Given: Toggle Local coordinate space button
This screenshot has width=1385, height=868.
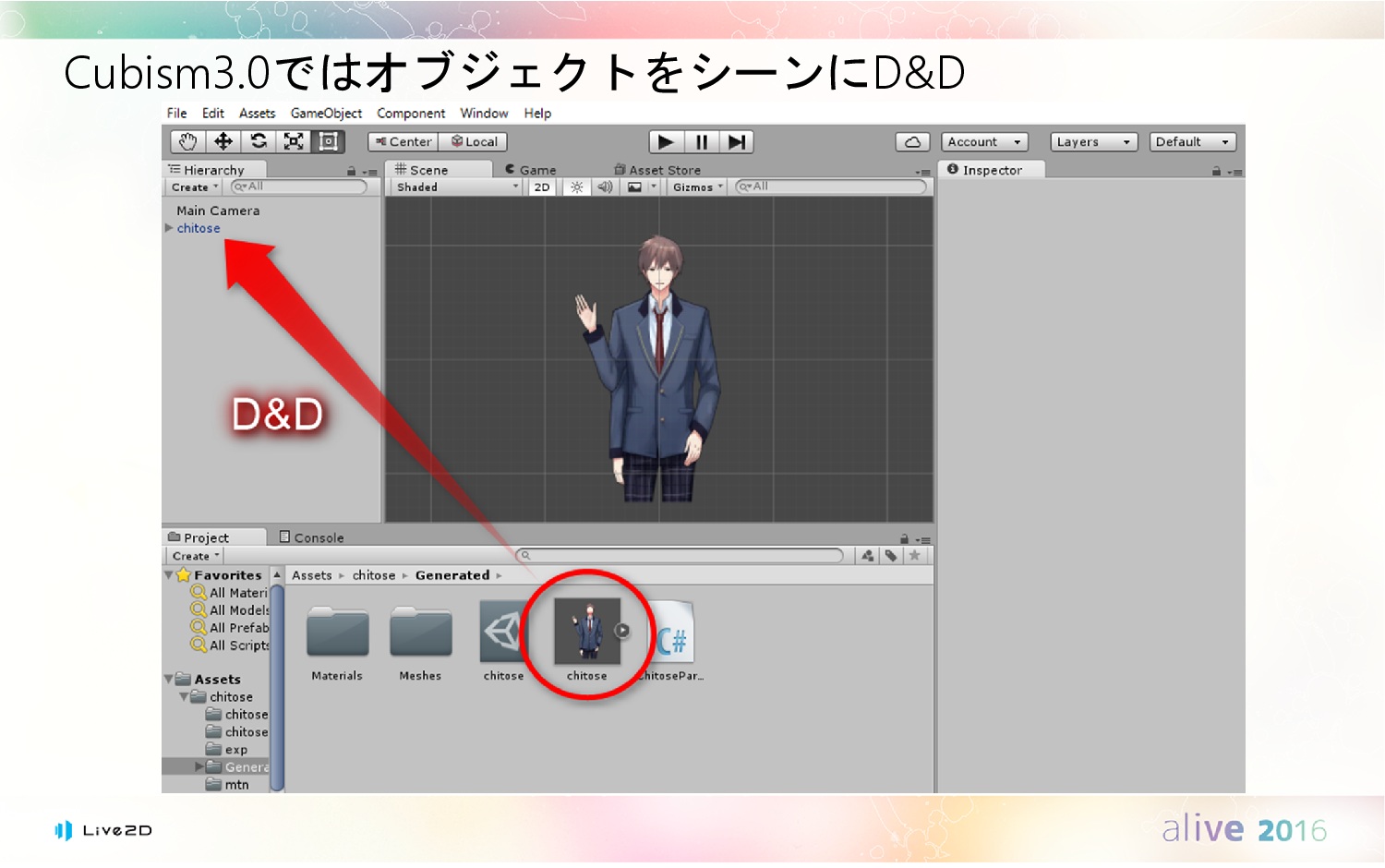Looking at the screenshot, I should click(x=473, y=142).
